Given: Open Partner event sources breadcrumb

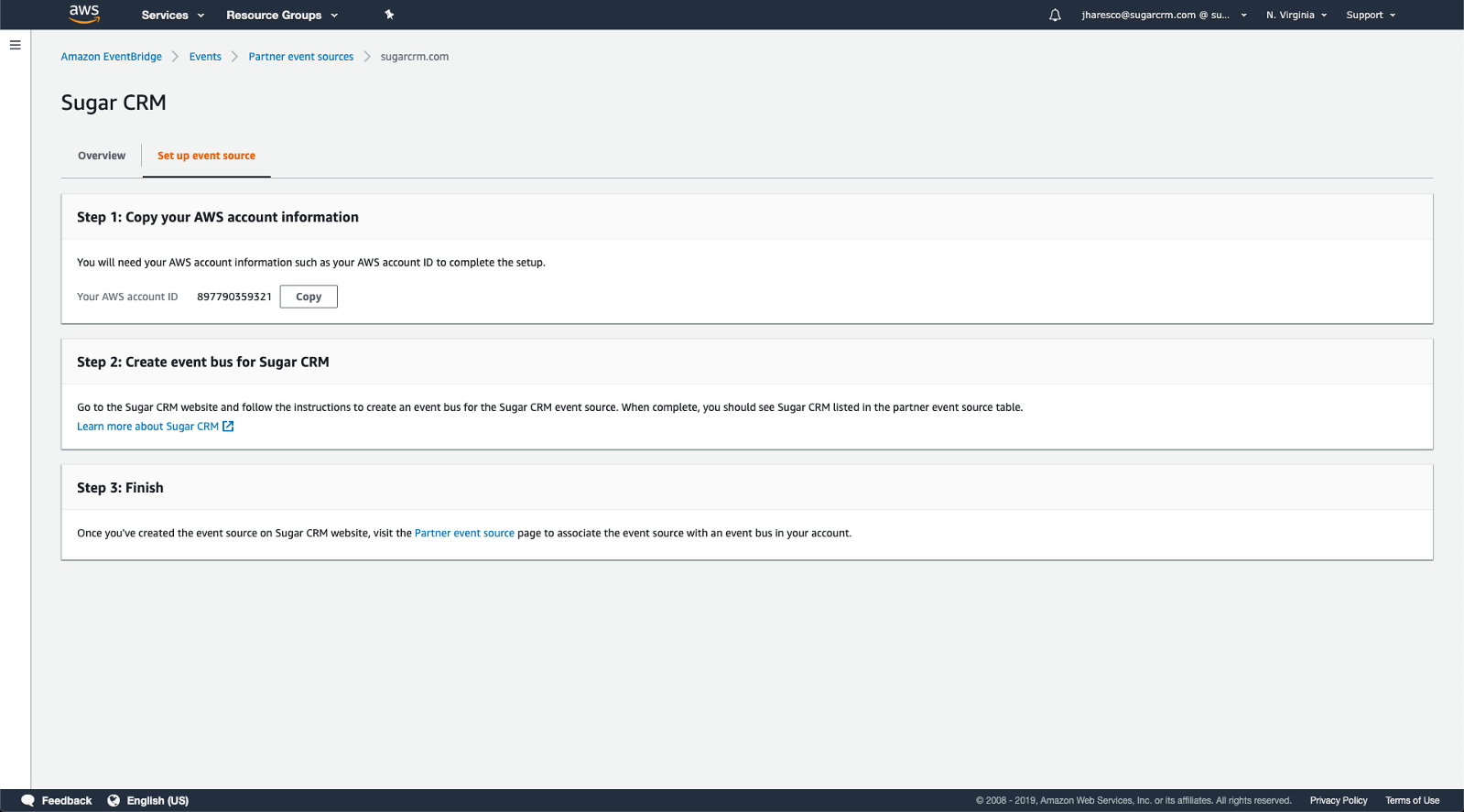Looking at the screenshot, I should (x=300, y=57).
